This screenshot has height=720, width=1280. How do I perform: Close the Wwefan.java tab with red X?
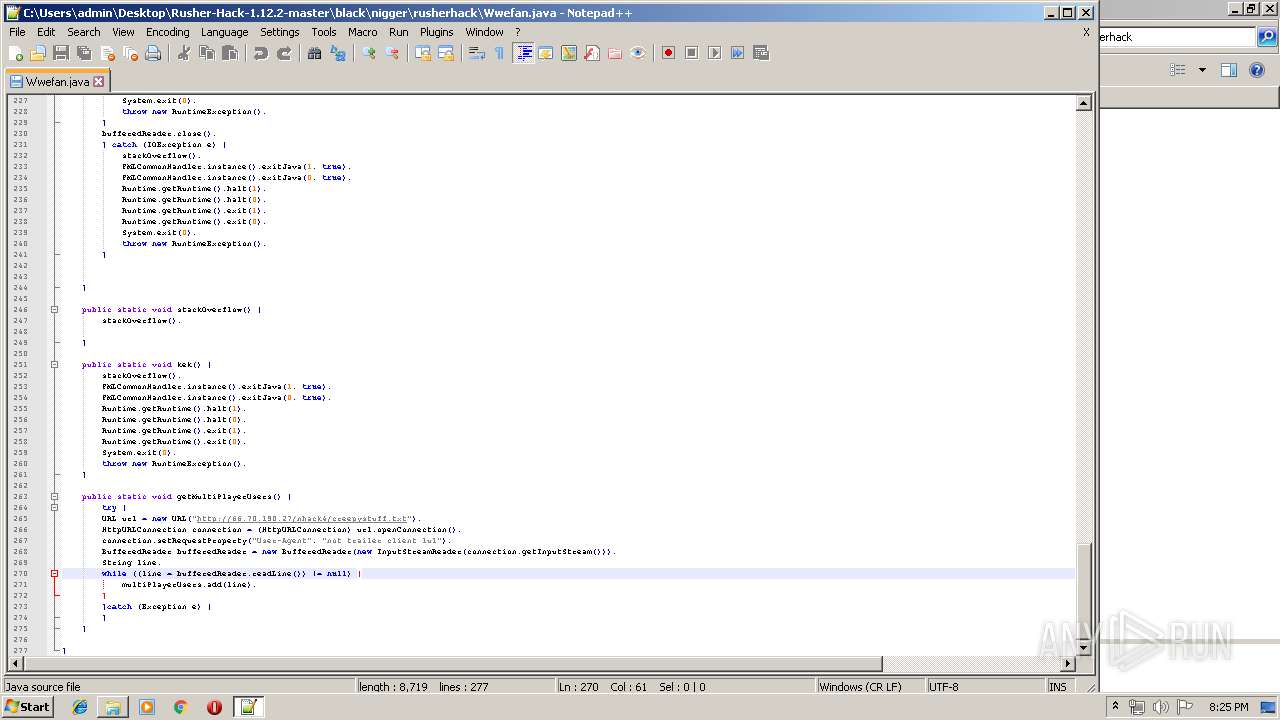click(x=98, y=82)
